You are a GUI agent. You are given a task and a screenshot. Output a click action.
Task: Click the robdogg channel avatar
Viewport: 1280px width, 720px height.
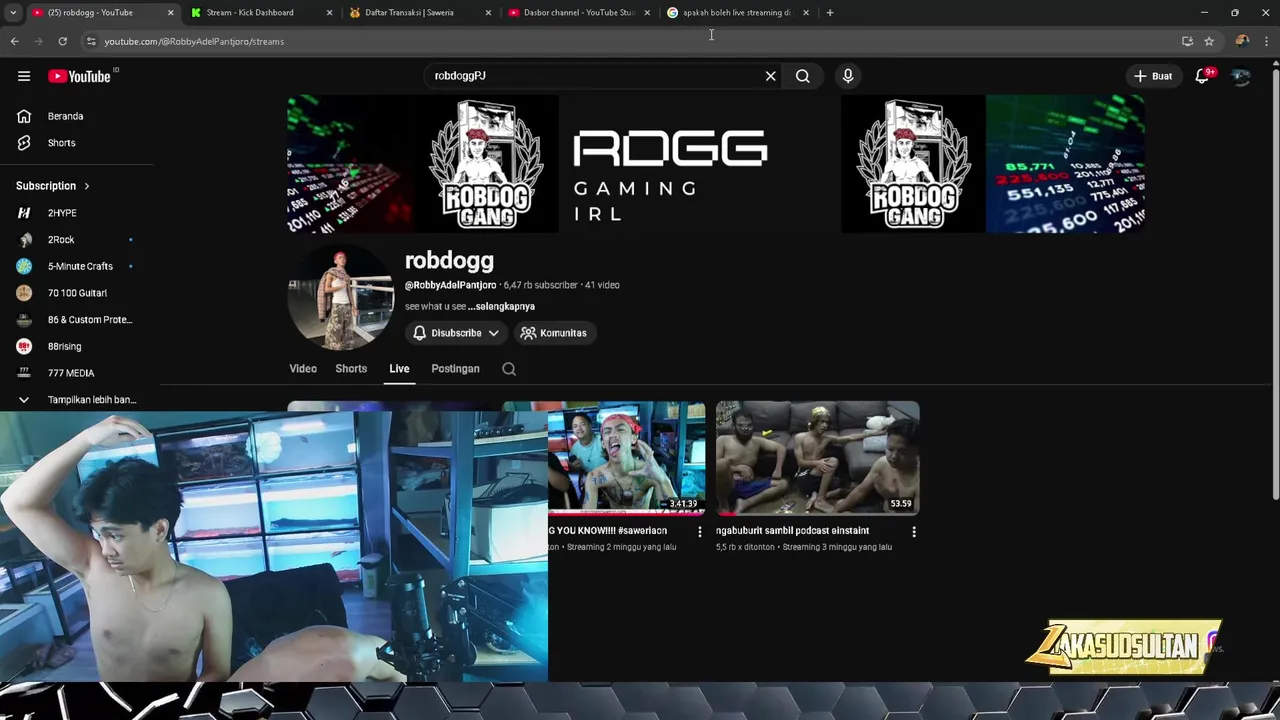click(340, 299)
